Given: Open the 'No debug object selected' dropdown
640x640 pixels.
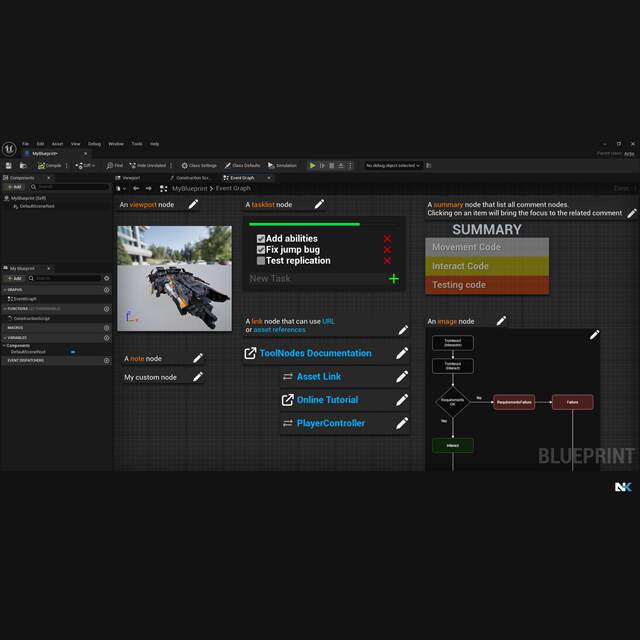Looking at the screenshot, I should click(393, 165).
